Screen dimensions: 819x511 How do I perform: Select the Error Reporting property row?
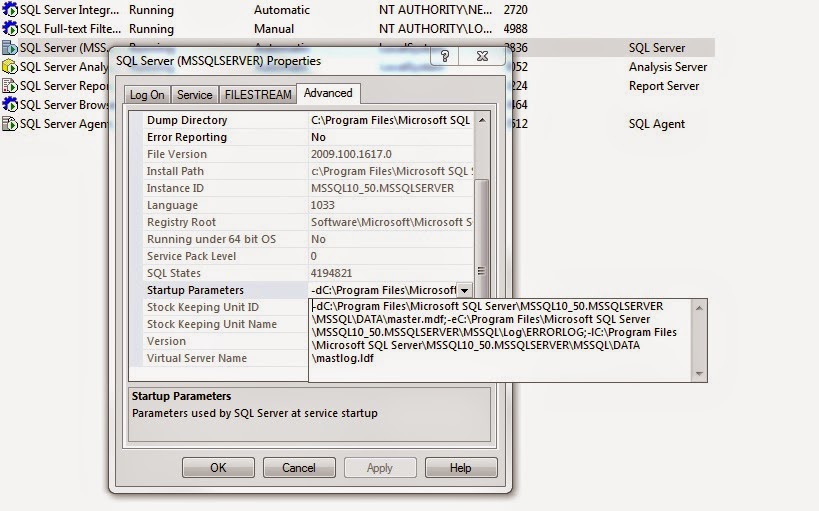pyautogui.click(x=308, y=137)
